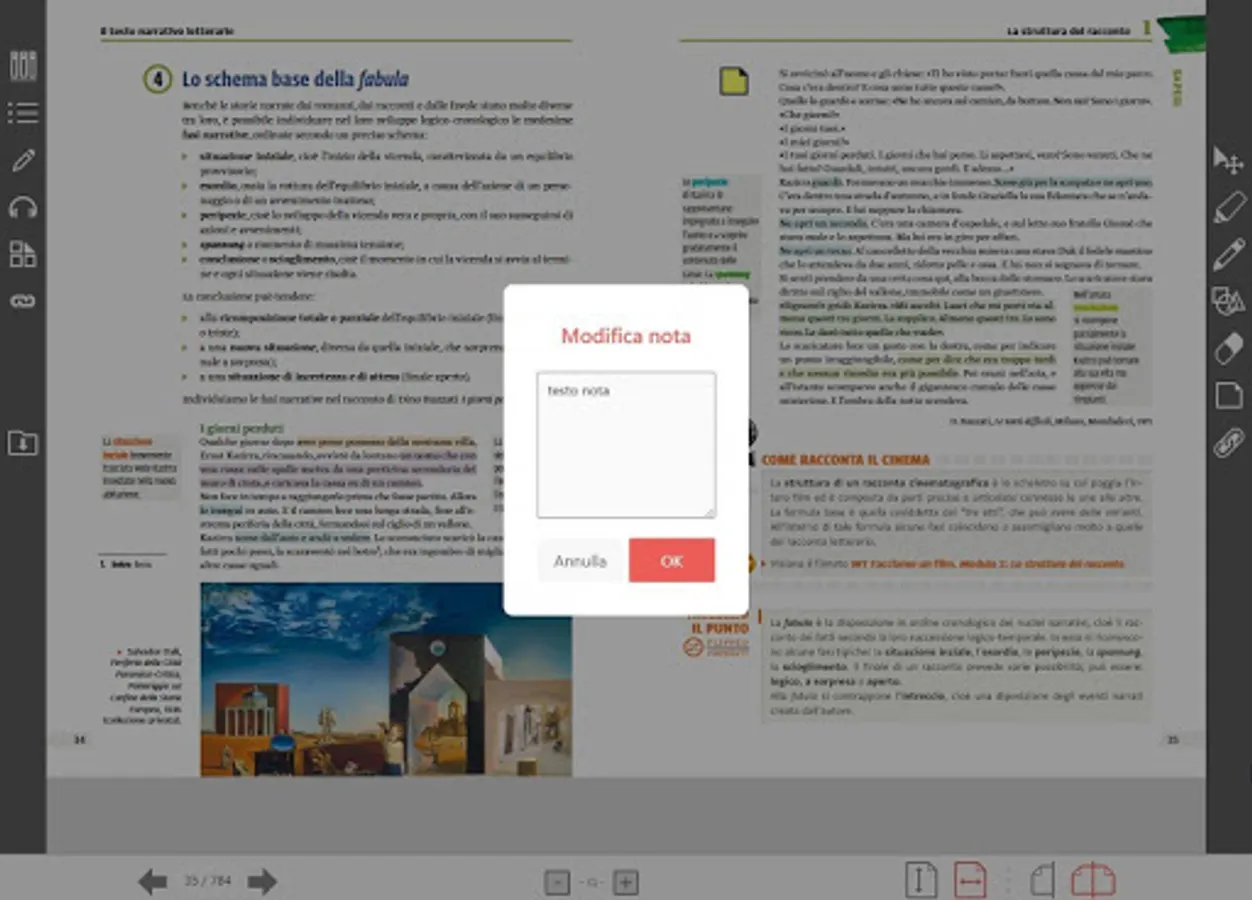Image resolution: width=1252 pixels, height=900 pixels.
Task: Open the library books icon
Action: click(23, 66)
